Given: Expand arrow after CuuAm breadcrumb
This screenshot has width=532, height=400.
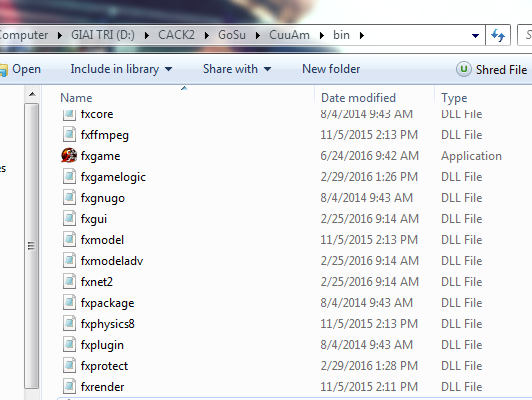Looking at the screenshot, I should tap(322, 35).
